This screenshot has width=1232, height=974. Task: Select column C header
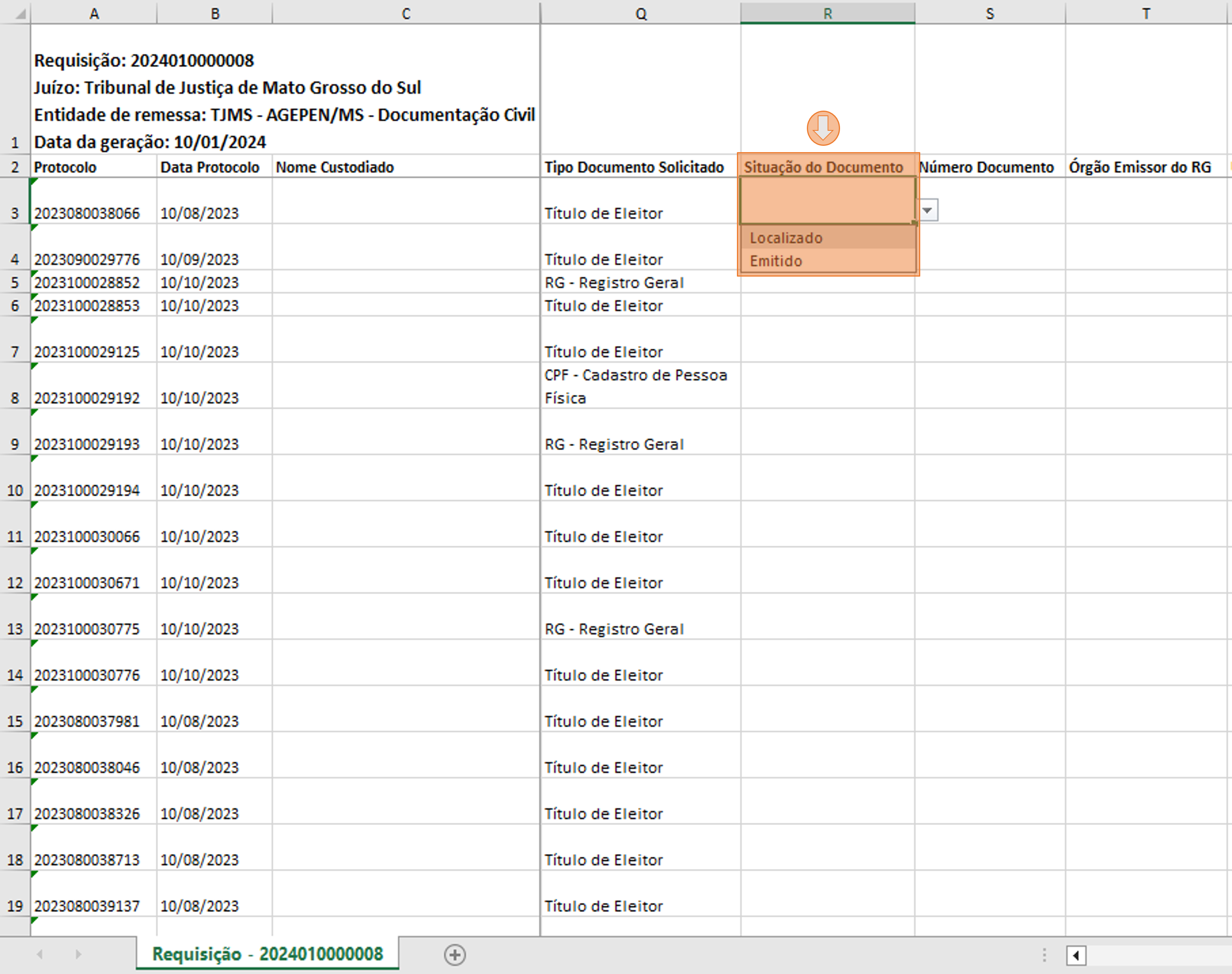point(406,13)
